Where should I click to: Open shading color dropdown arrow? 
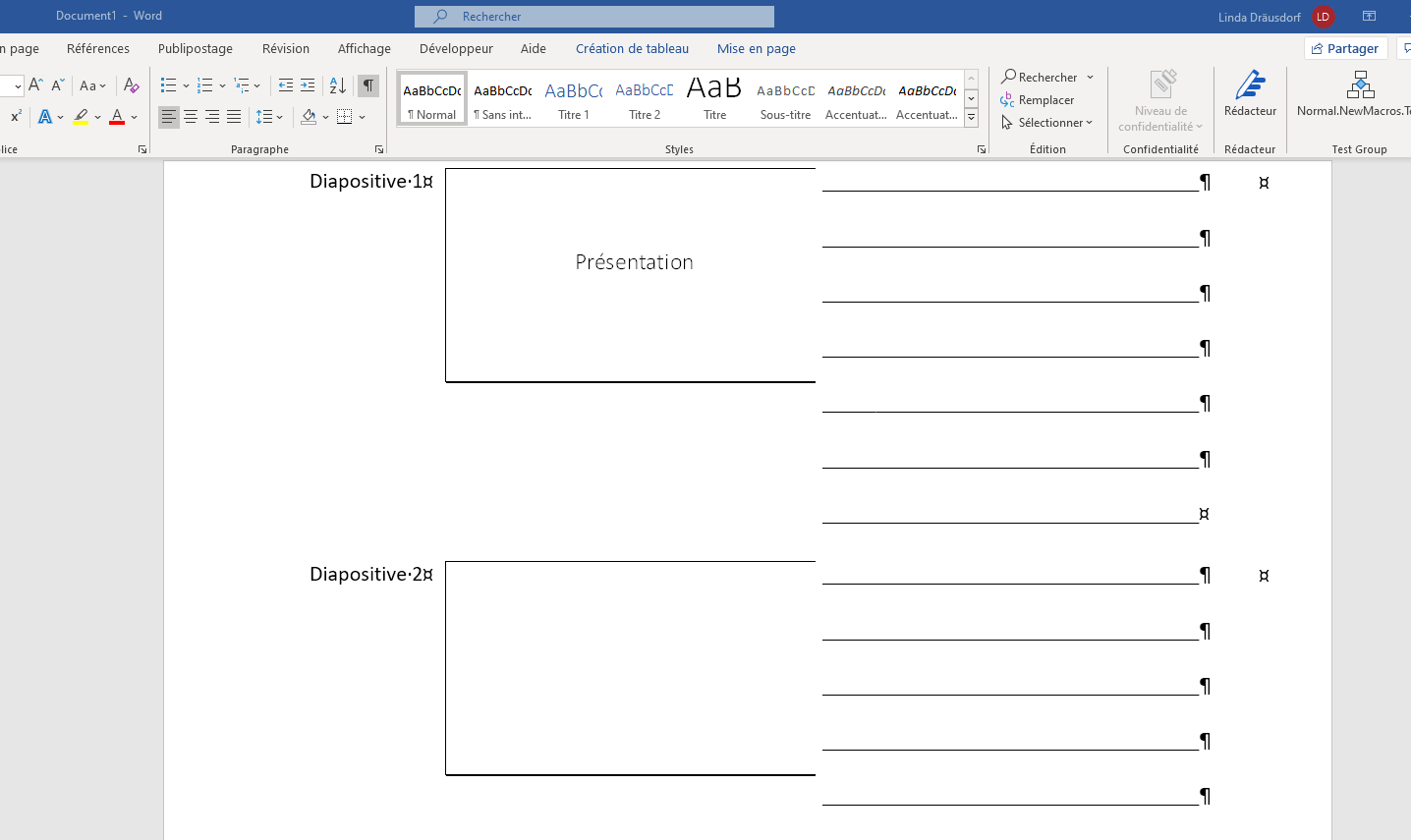(x=325, y=117)
